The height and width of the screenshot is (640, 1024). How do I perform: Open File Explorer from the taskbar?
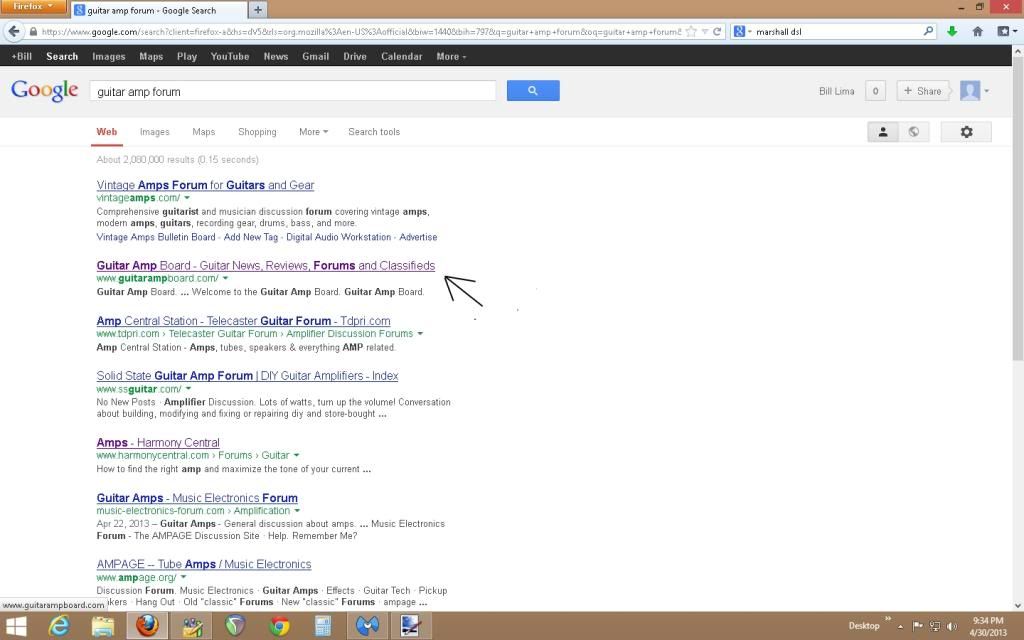click(x=103, y=626)
